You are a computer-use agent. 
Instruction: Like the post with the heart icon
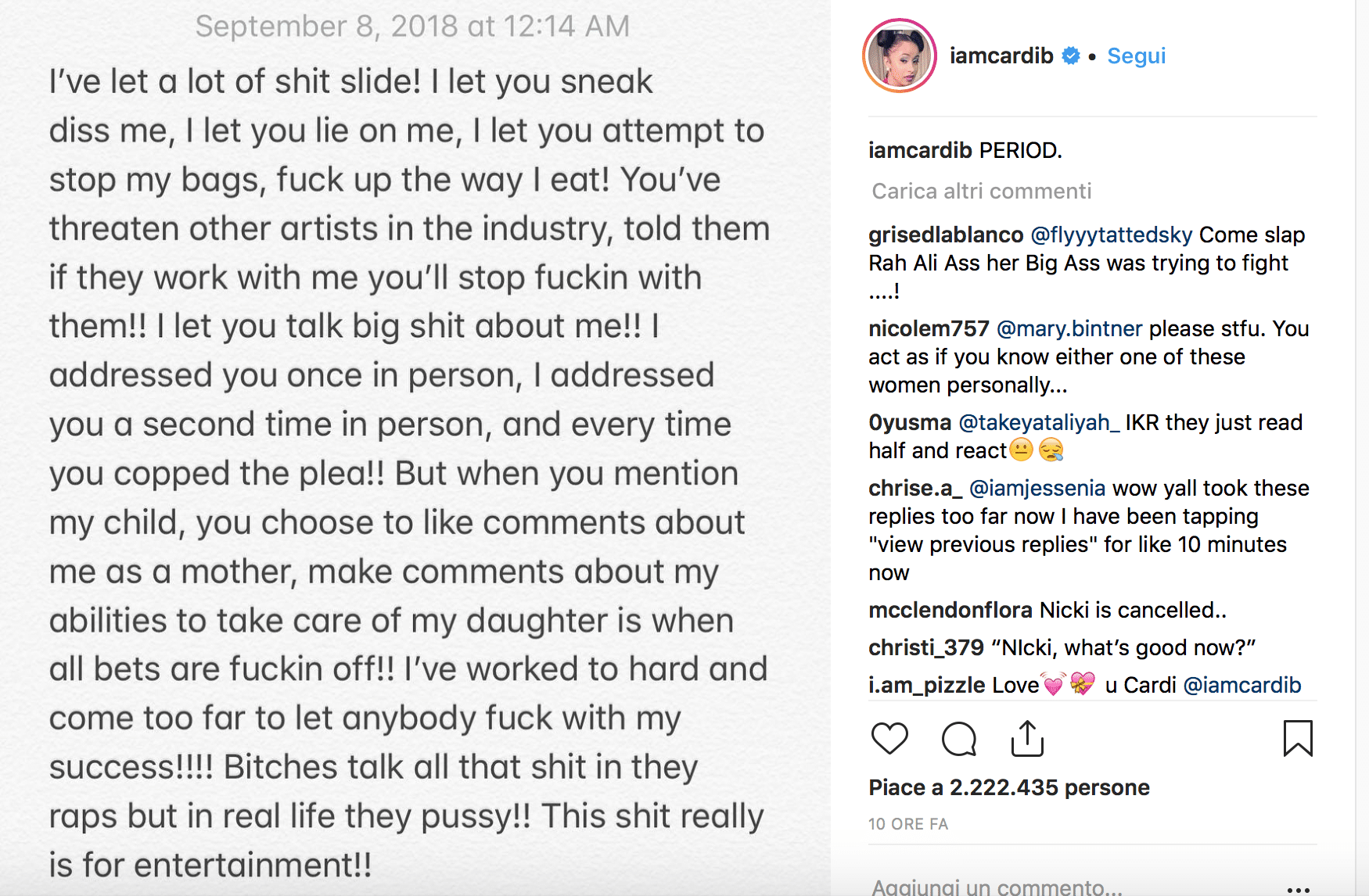click(x=889, y=739)
